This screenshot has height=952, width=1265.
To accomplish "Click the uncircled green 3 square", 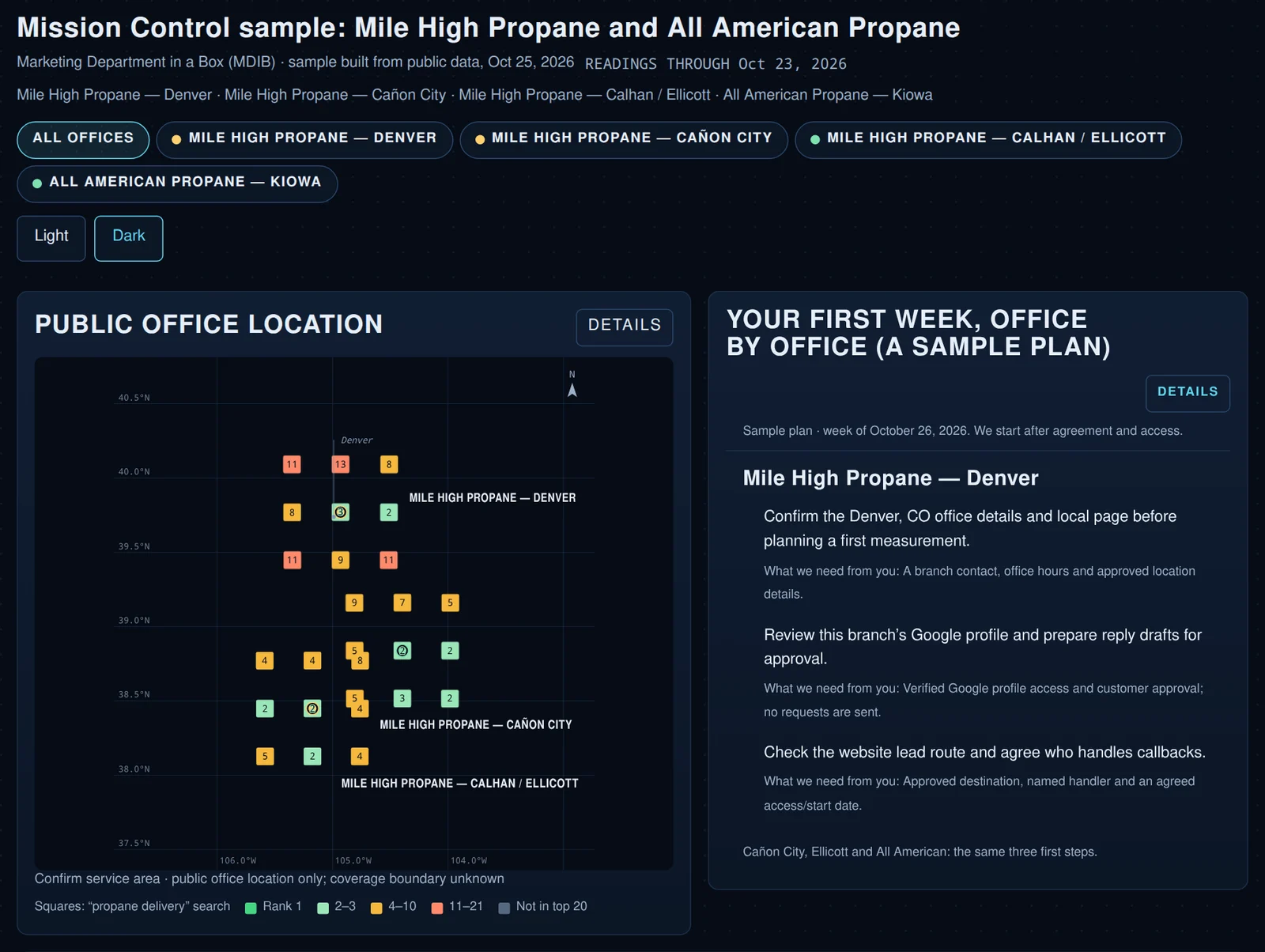I will [x=402, y=698].
